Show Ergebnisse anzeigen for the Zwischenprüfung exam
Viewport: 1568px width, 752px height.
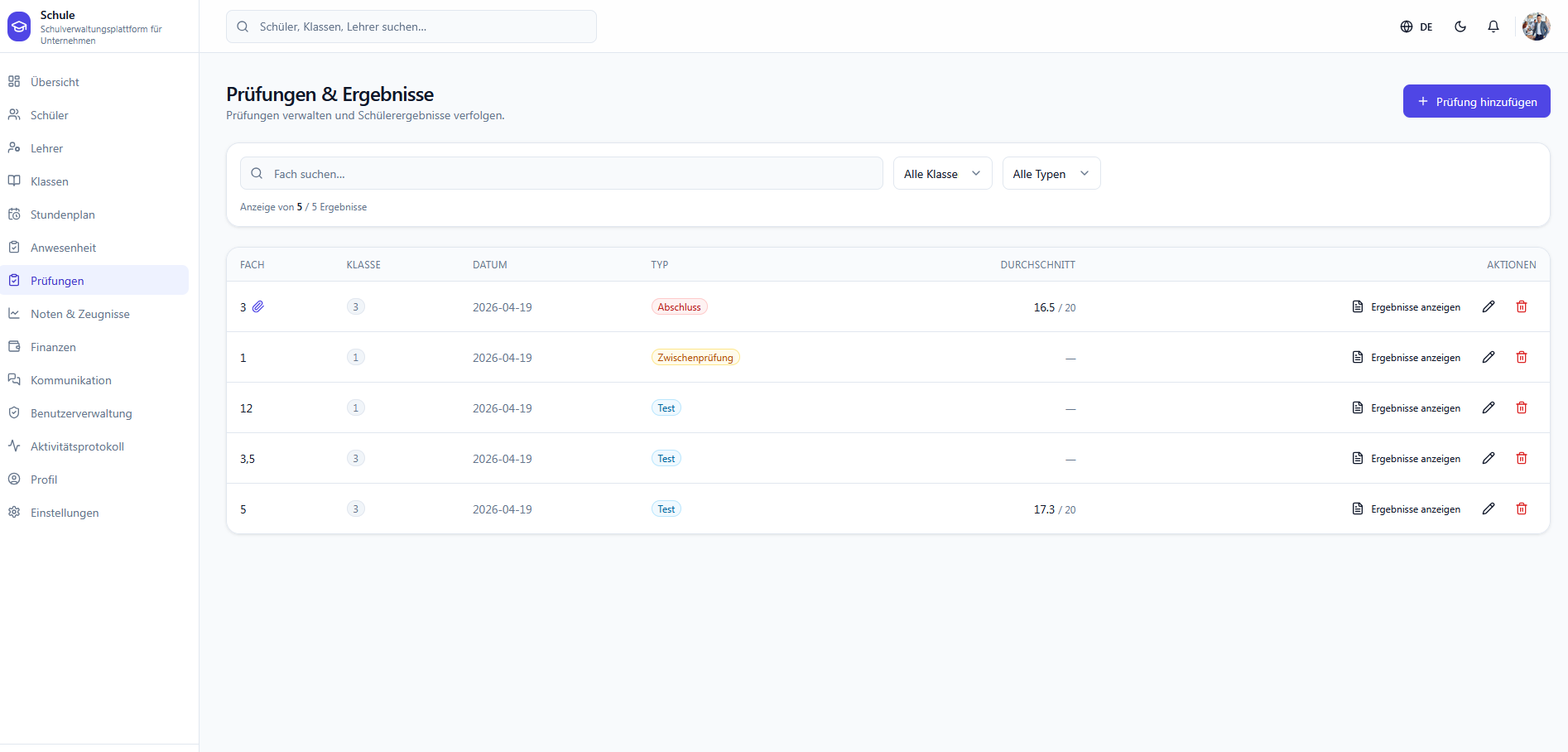[1406, 357]
